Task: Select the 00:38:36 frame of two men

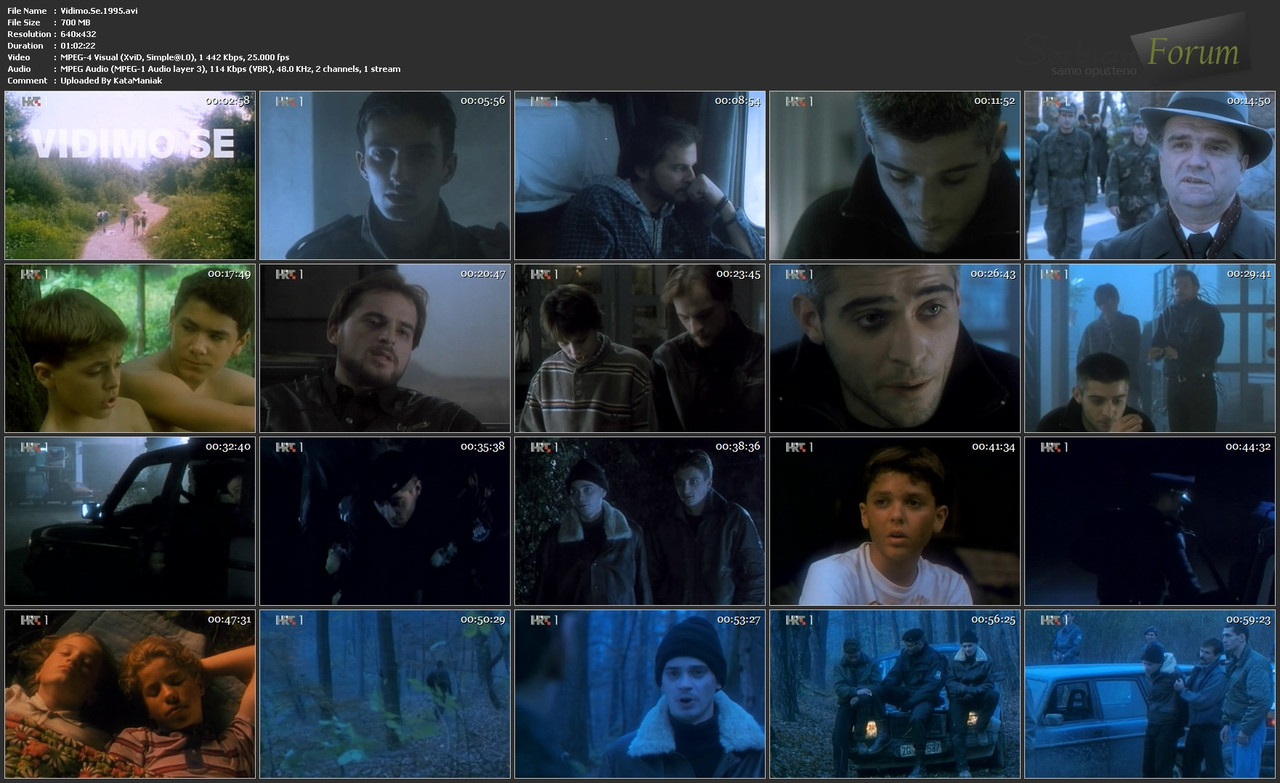Action: [x=640, y=521]
